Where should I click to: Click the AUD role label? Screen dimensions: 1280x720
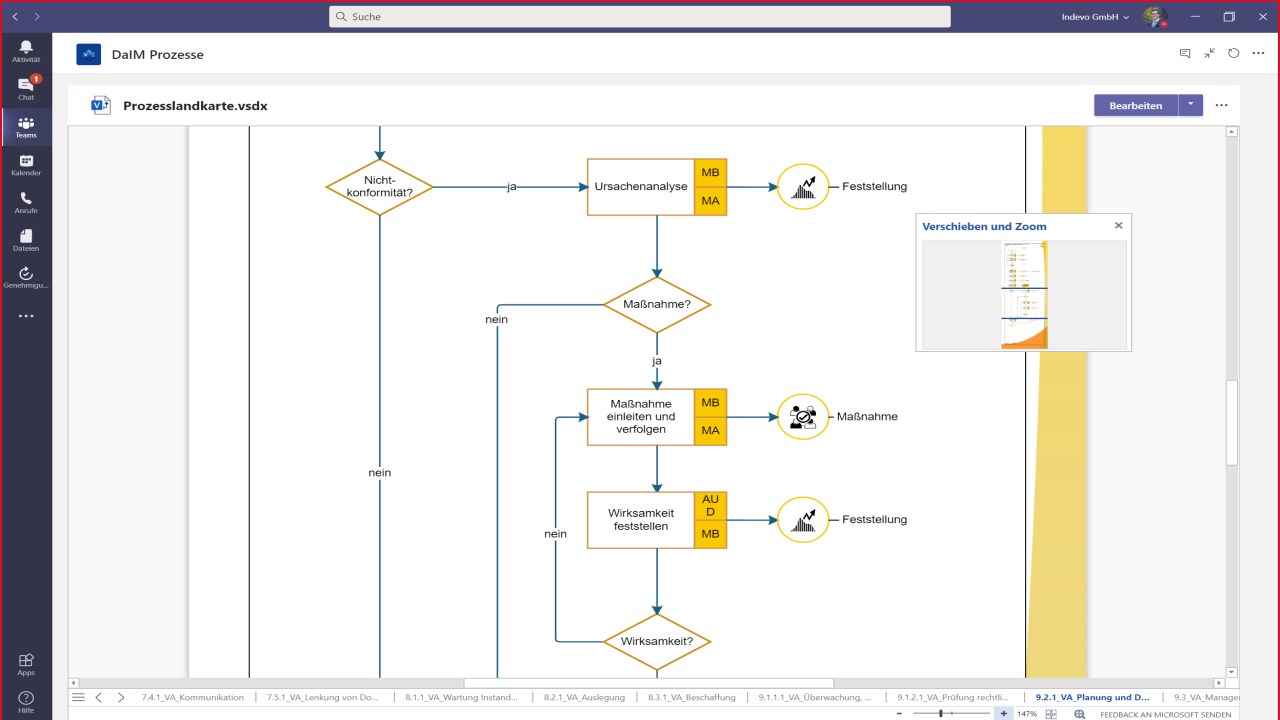[710, 506]
